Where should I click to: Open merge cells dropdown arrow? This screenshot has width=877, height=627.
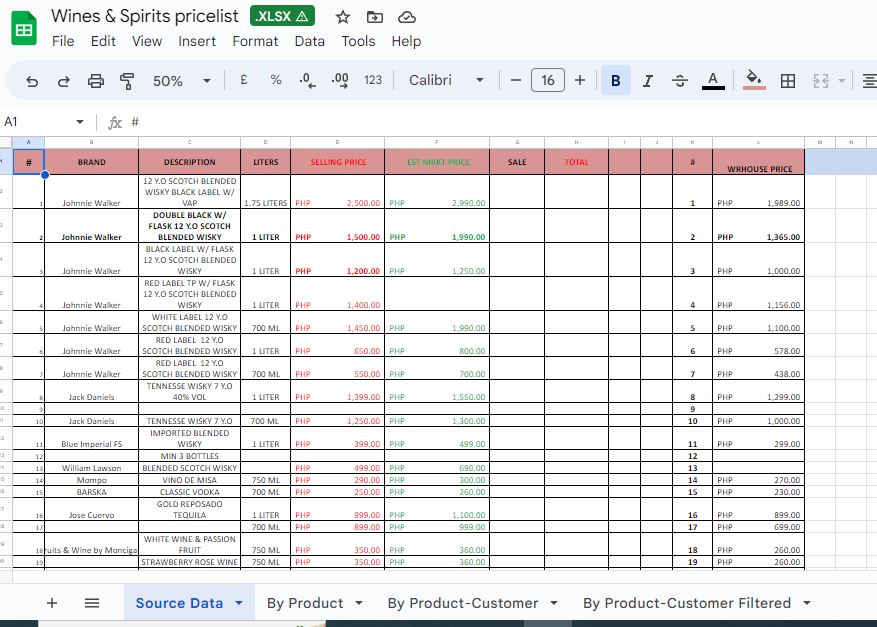pos(841,81)
